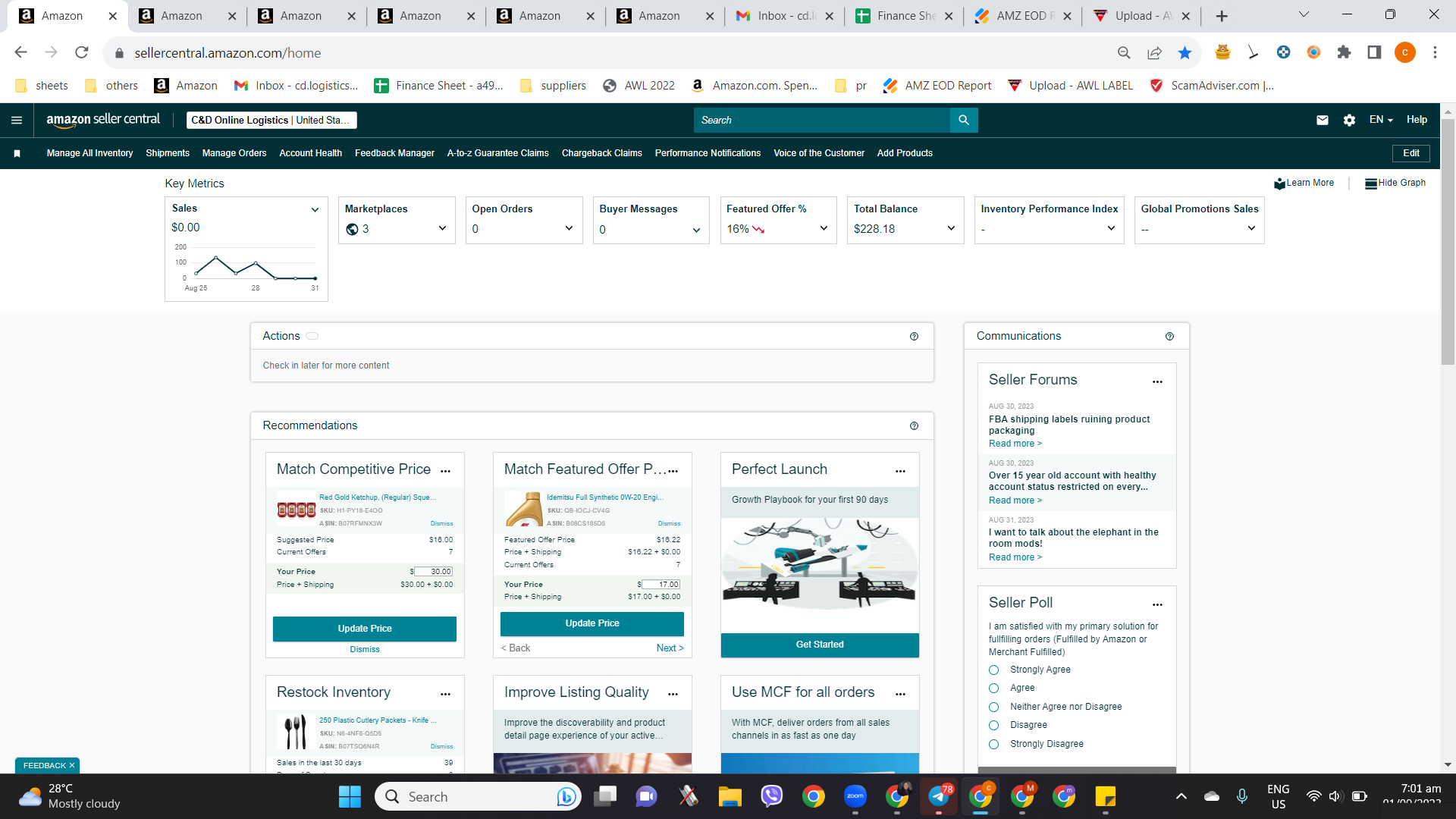Select Strongly Agree poll option
This screenshot has width=1456, height=819.
click(x=993, y=670)
